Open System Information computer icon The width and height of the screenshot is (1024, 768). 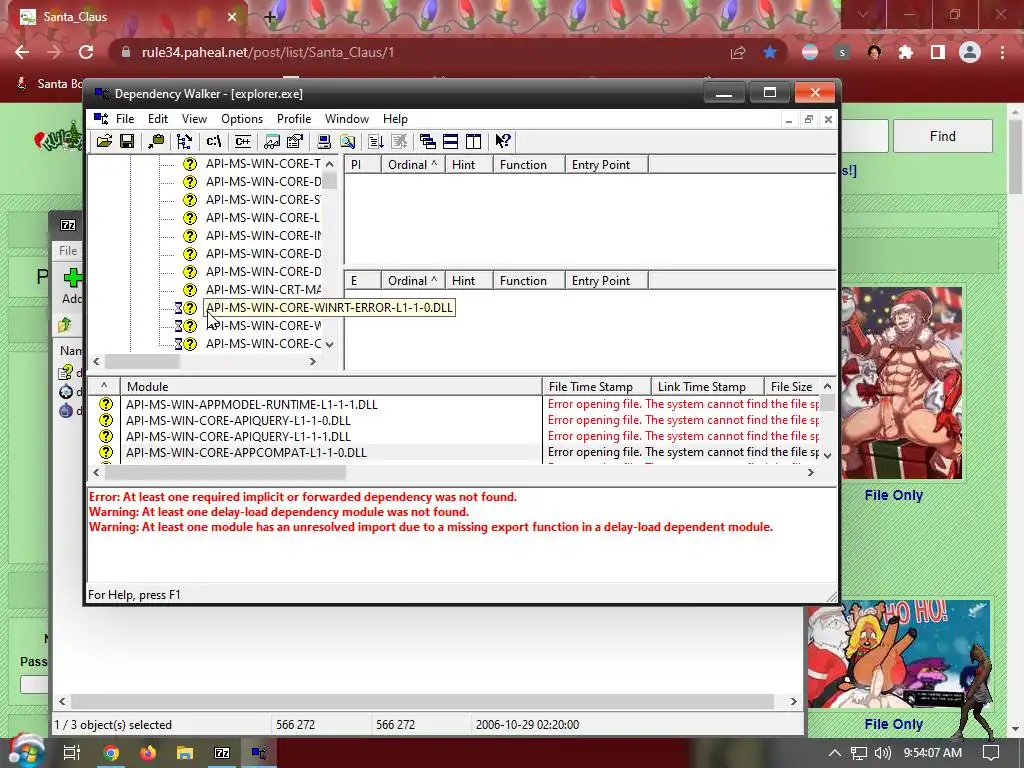pos(324,141)
